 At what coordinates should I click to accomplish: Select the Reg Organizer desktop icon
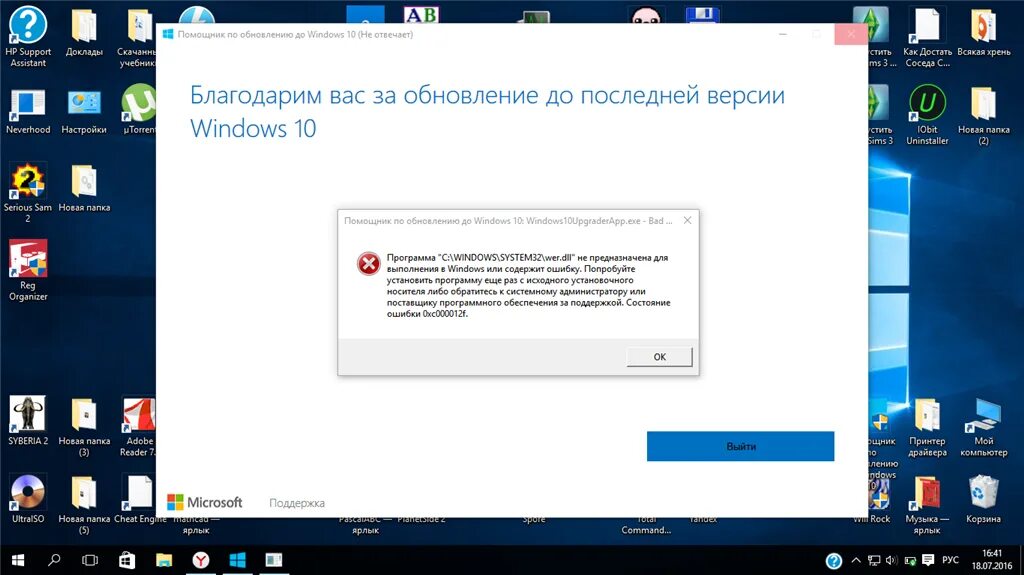point(27,271)
